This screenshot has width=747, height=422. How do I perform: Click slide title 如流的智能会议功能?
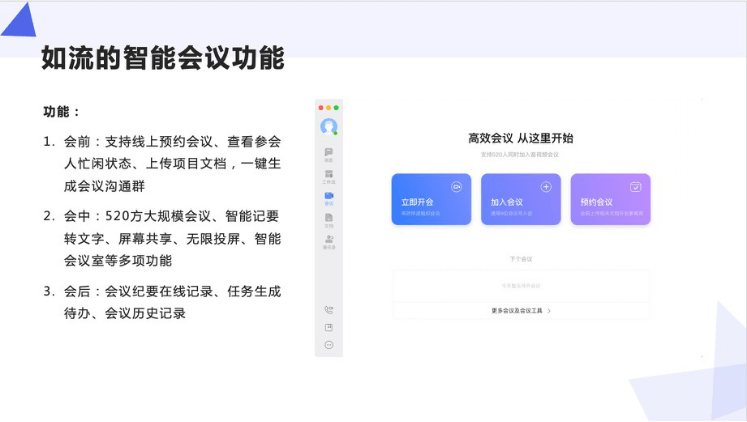(x=163, y=58)
